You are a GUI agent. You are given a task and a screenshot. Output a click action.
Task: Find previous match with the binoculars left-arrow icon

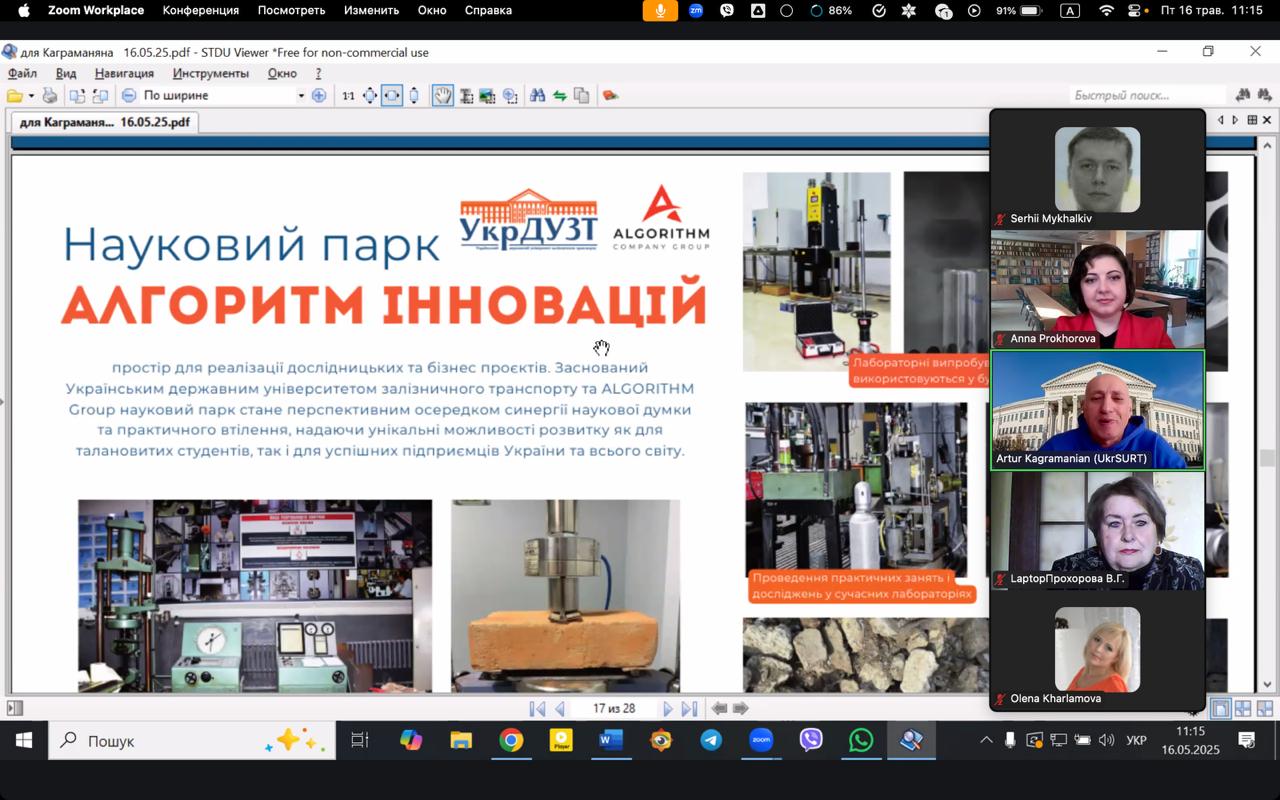[x=1243, y=95]
